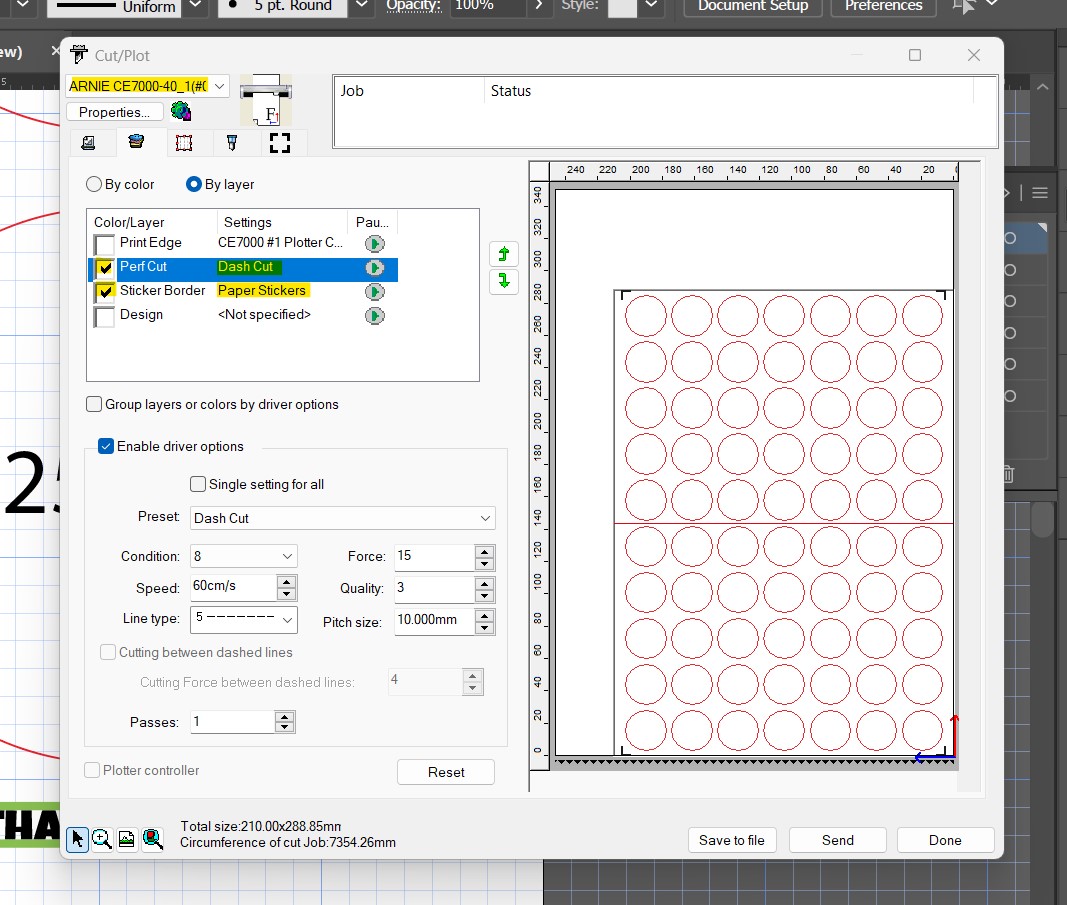Open the tiling grid tab
Viewport: 1067px width, 905px height.
click(184, 143)
